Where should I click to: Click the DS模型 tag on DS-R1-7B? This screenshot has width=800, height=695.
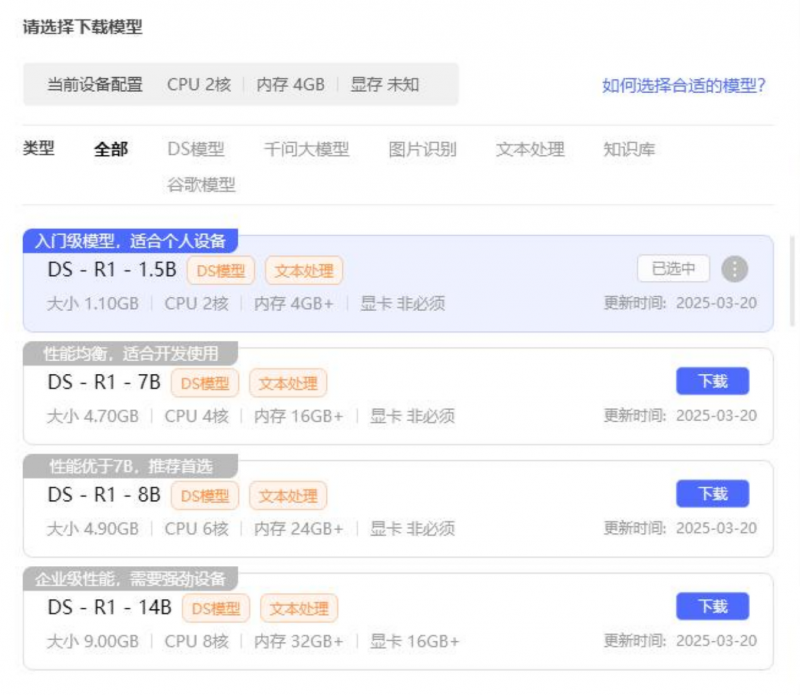click(205, 383)
